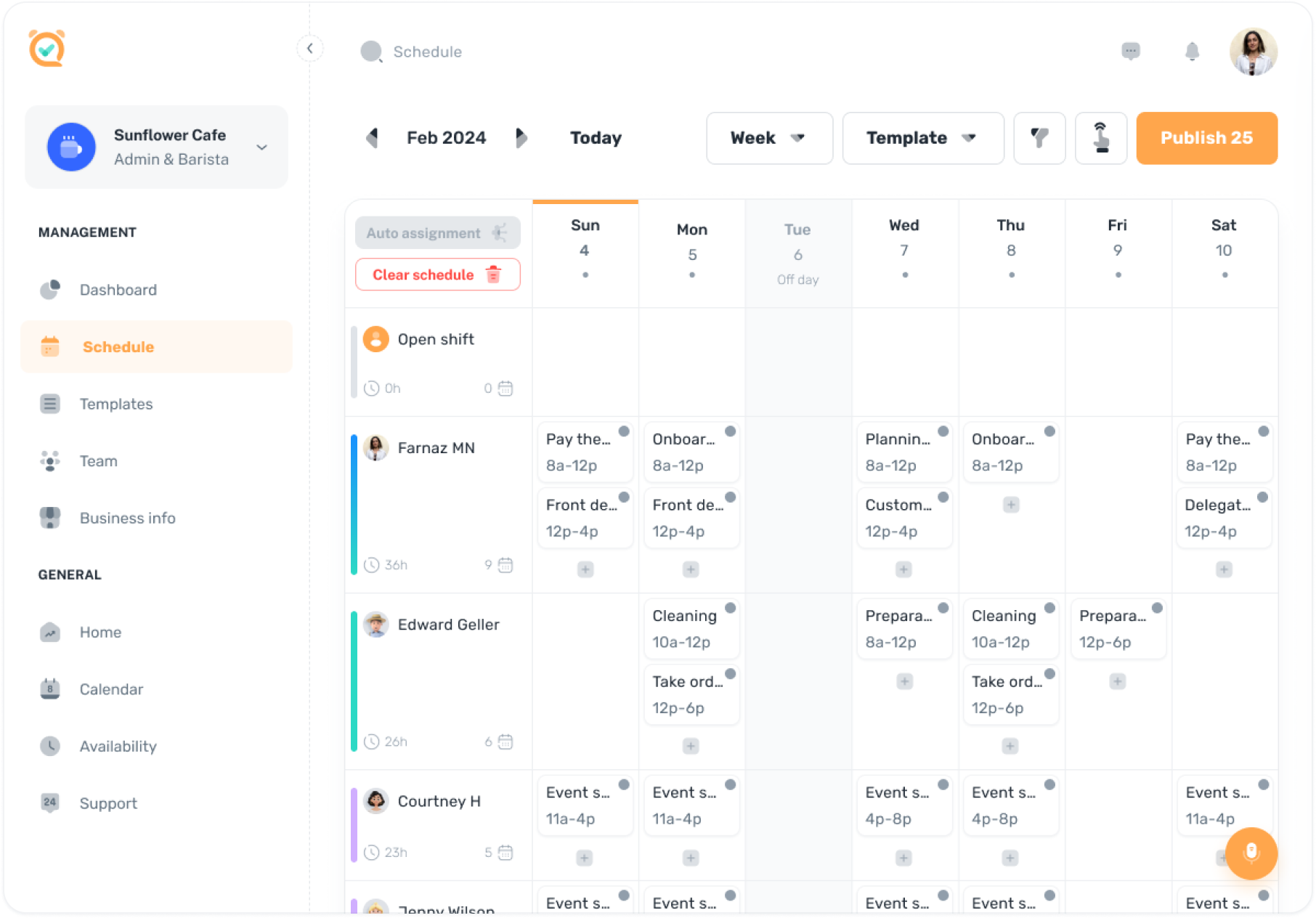Image resolution: width=1316 pixels, height=918 pixels.
Task: Click the orange microphone floating button
Action: pos(1251,853)
